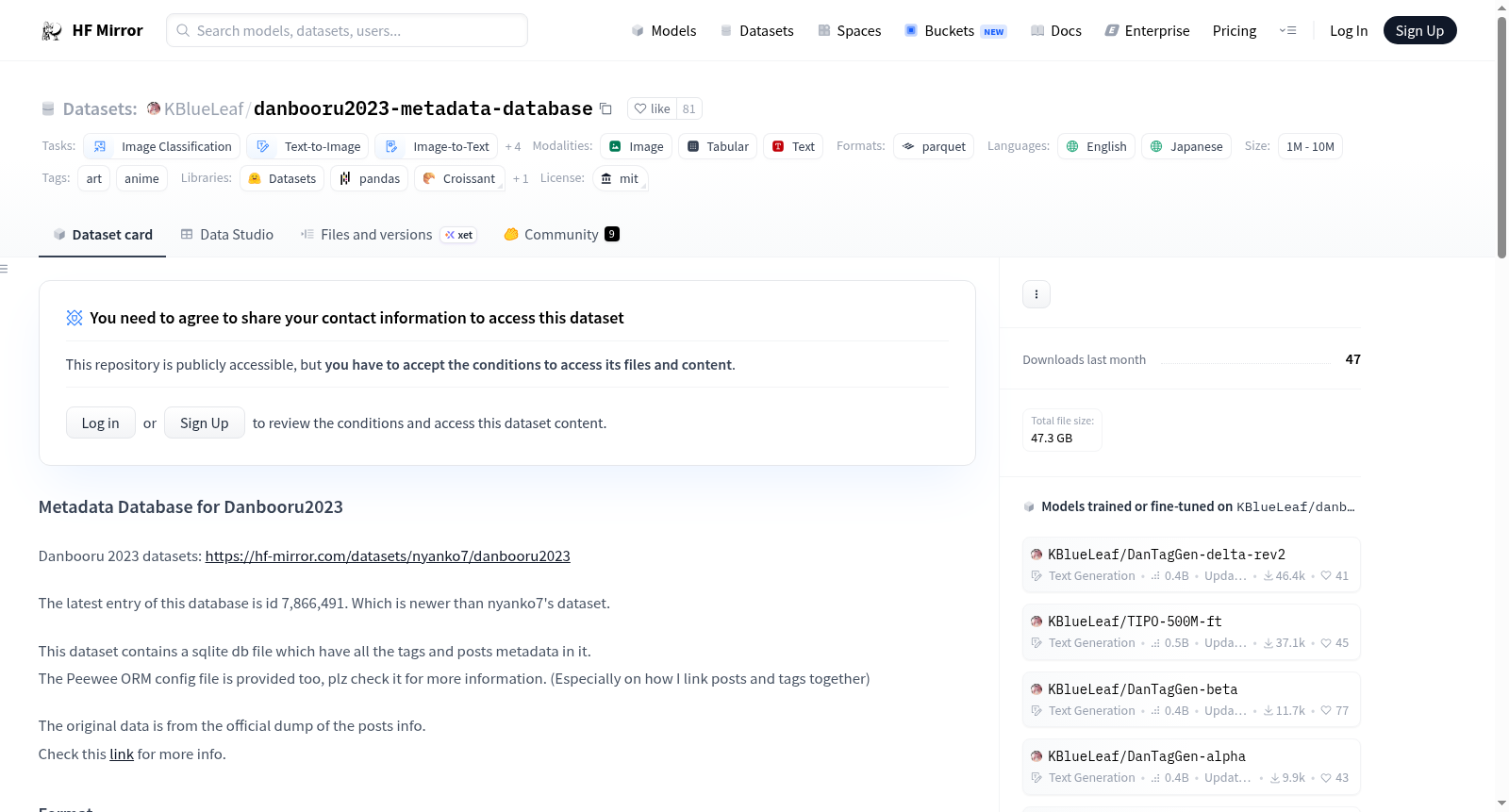
Task: Open the mit license tag
Action: pos(621,178)
